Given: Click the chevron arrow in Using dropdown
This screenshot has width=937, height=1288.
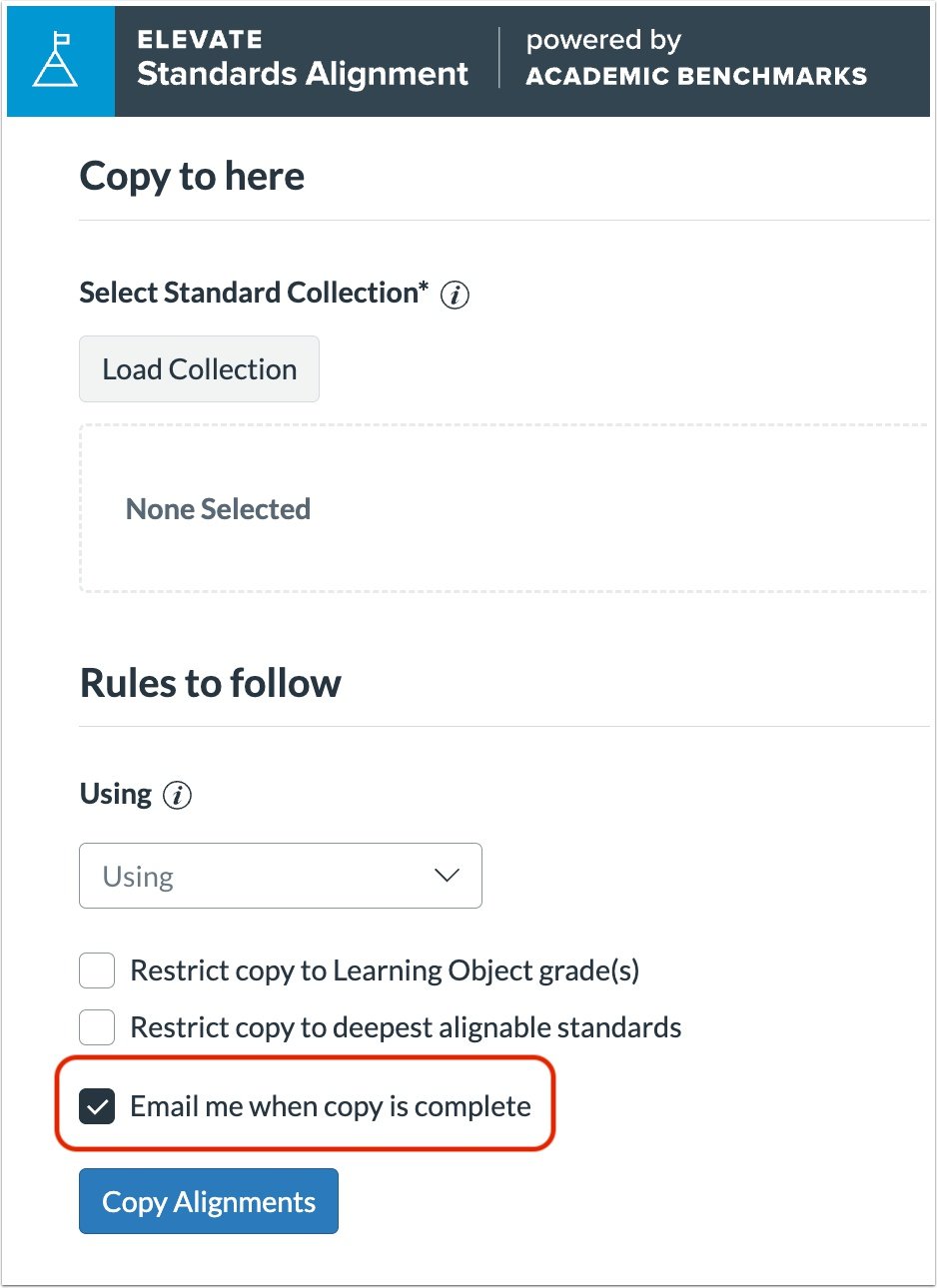Looking at the screenshot, I should tap(447, 876).
